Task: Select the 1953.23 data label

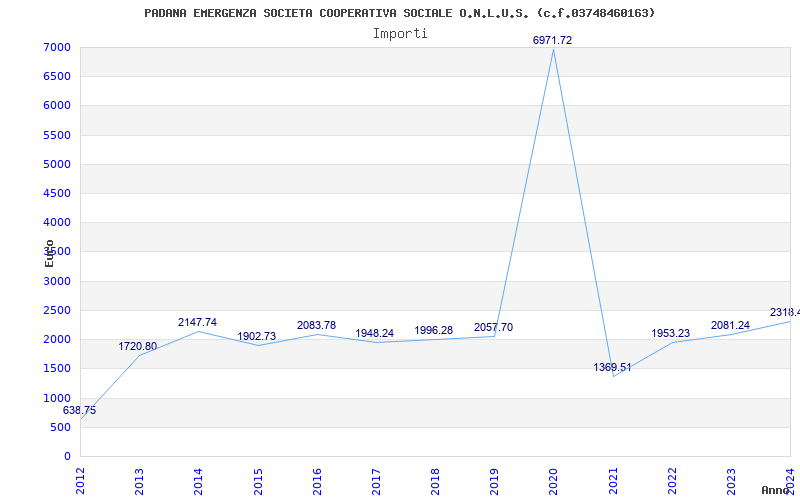Action: point(671,334)
